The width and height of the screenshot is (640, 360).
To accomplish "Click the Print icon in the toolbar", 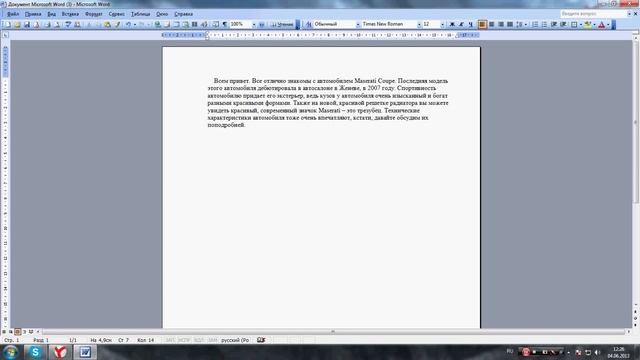I will (x=47, y=24).
